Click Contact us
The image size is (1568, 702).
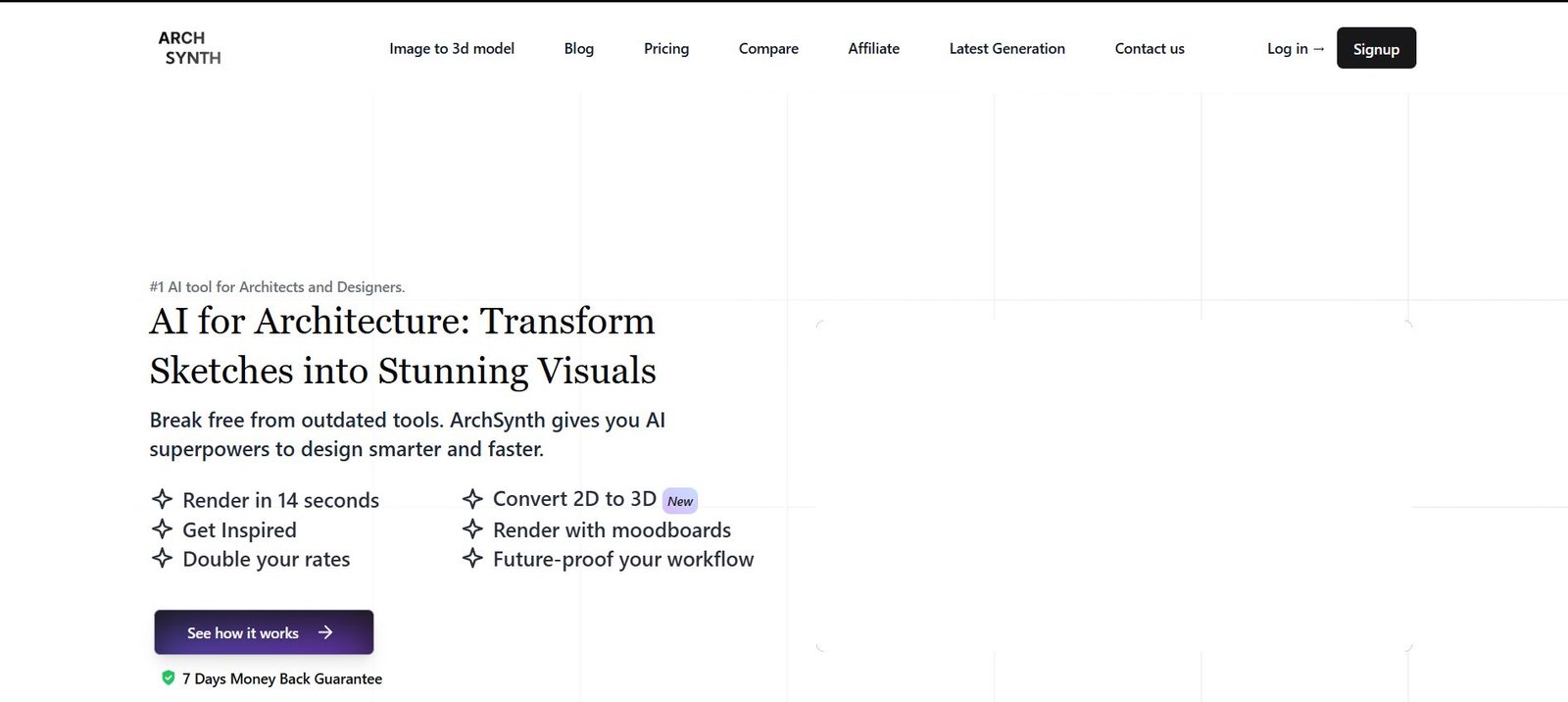click(x=1149, y=48)
